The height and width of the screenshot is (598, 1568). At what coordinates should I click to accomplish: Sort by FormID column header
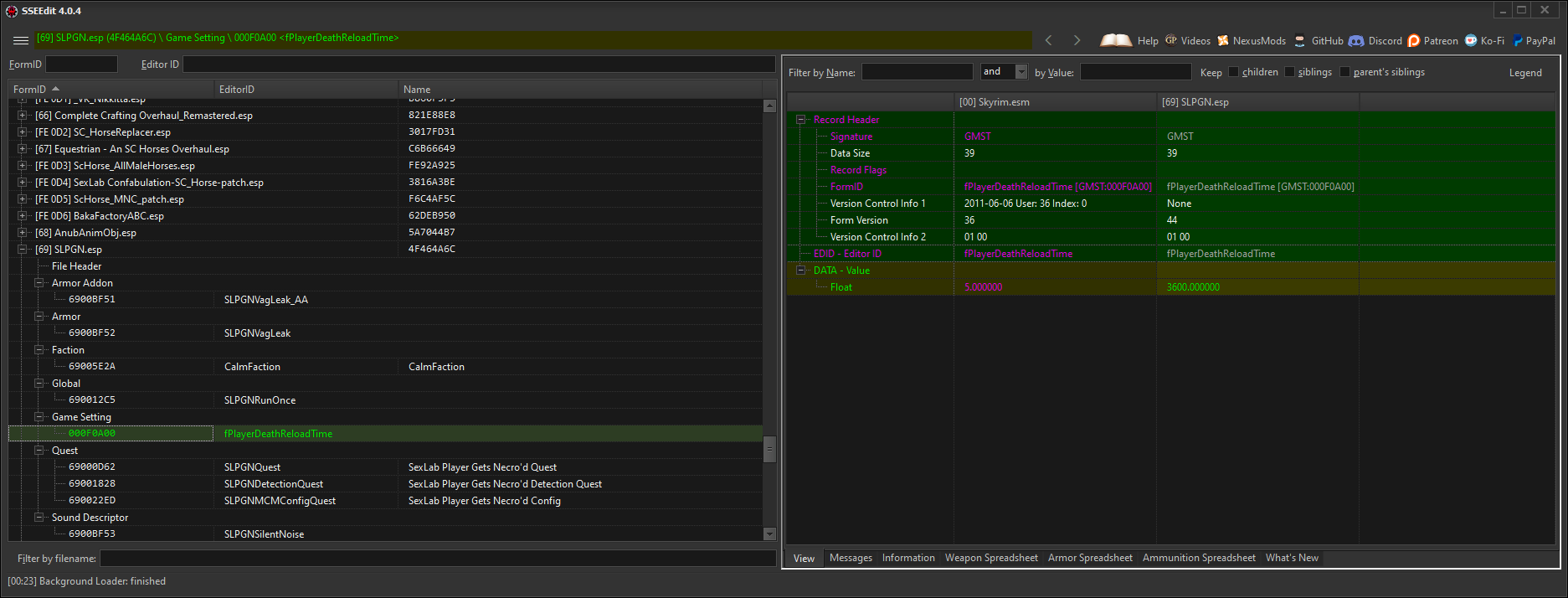coord(111,90)
